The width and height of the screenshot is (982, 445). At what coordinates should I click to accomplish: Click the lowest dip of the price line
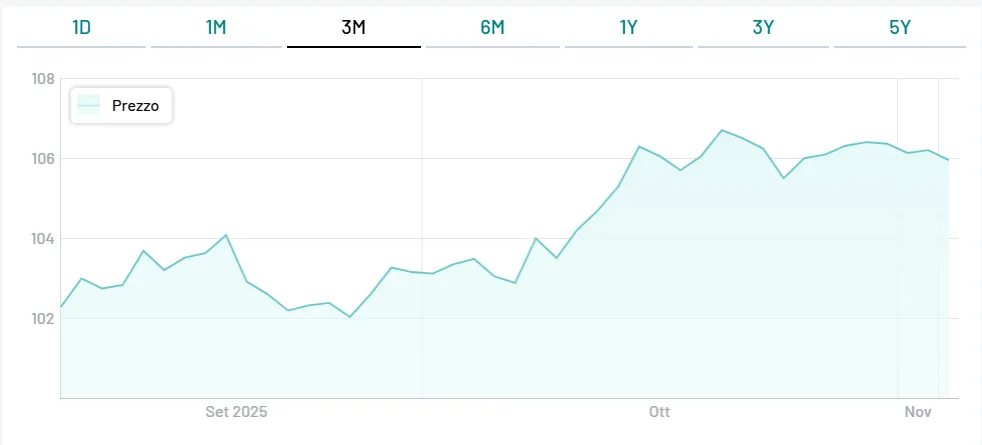coord(350,317)
